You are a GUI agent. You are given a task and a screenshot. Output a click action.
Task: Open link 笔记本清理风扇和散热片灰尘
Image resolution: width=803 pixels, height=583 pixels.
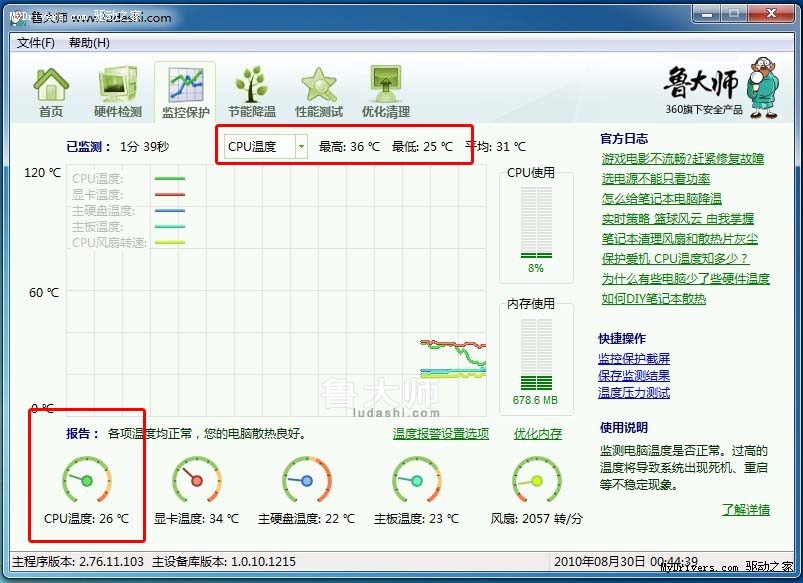(x=679, y=239)
